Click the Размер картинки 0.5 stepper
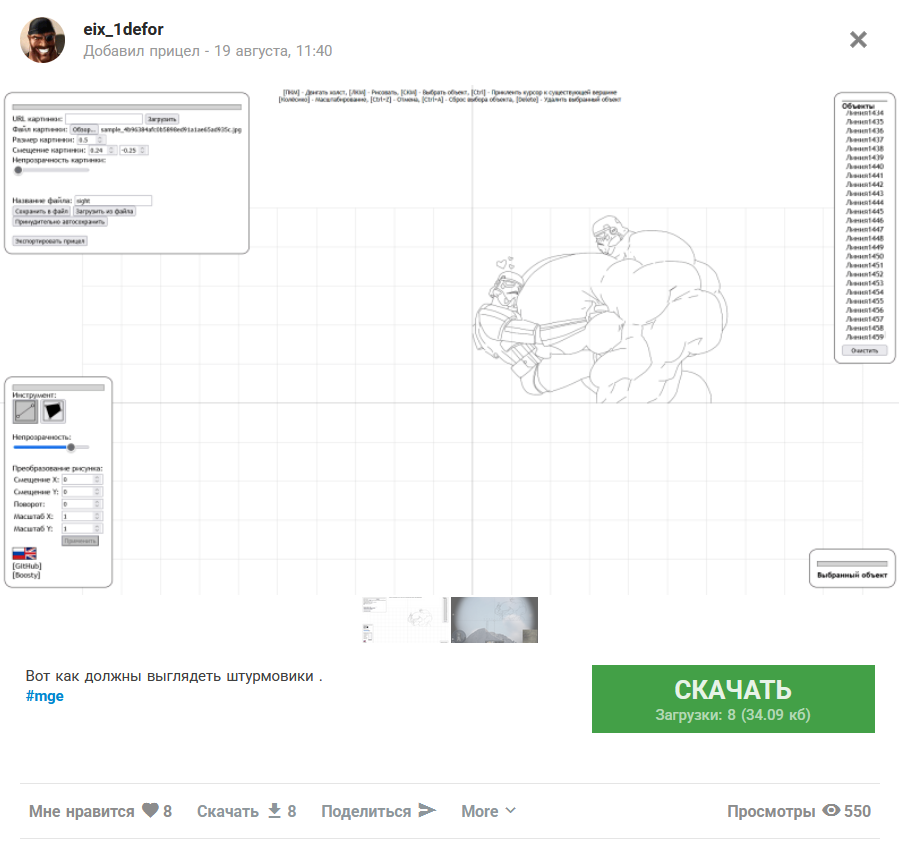 click(91, 140)
